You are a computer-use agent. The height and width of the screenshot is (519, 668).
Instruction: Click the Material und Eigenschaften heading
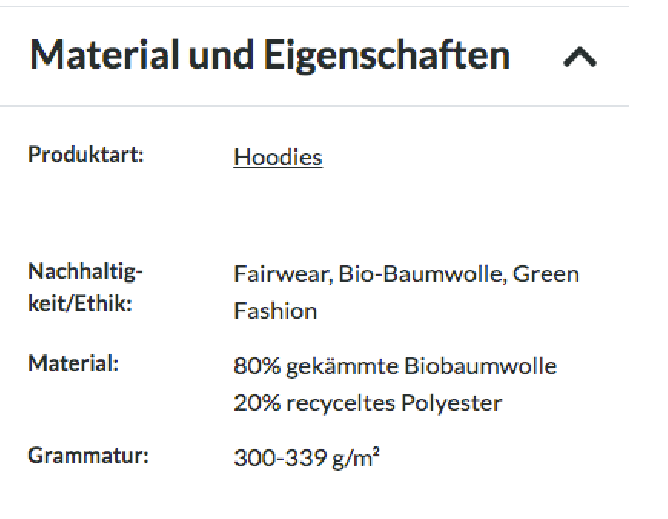[x=270, y=56]
